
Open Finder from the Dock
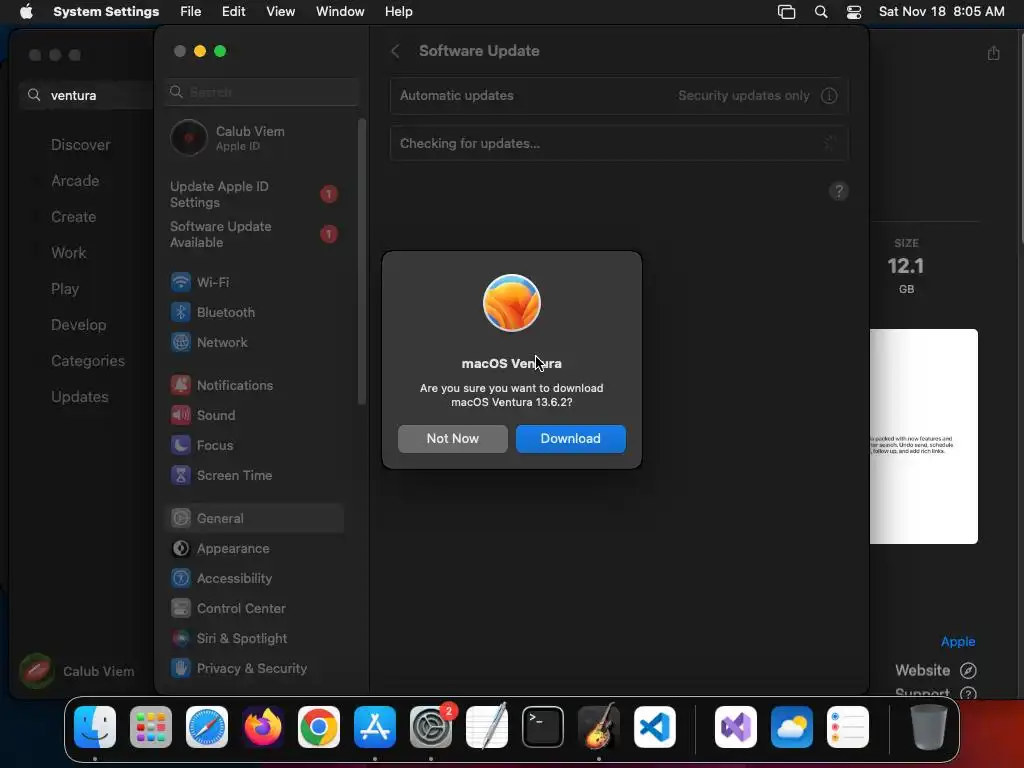point(95,727)
